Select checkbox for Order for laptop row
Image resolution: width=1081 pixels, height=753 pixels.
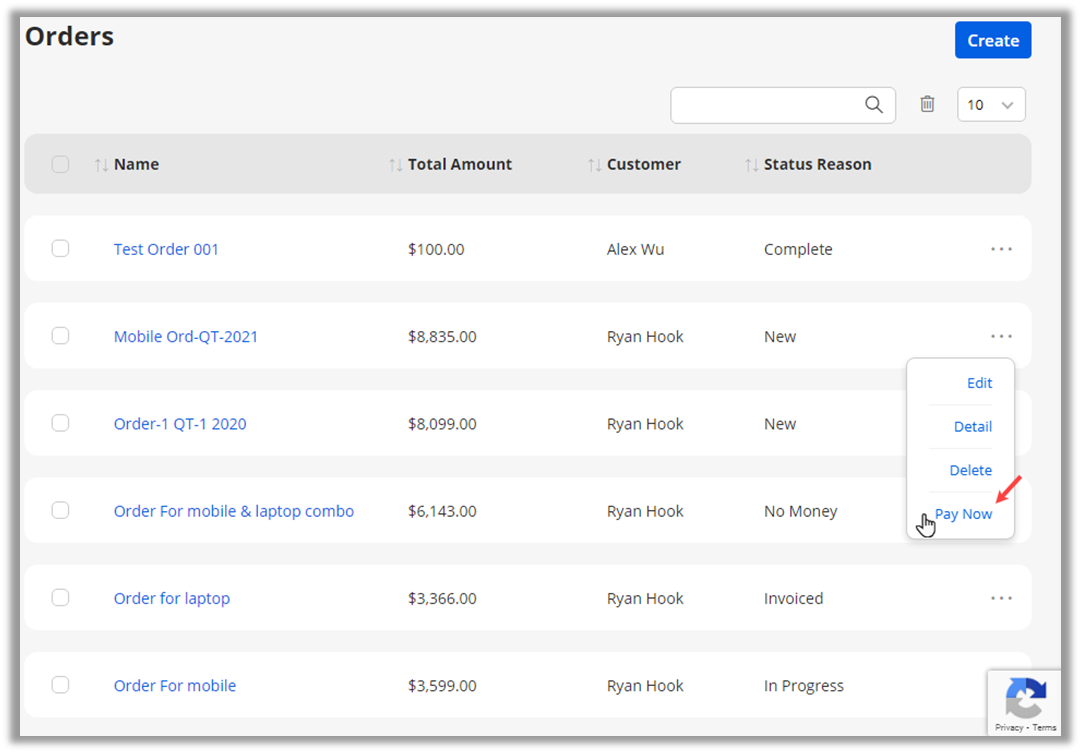click(60, 597)
